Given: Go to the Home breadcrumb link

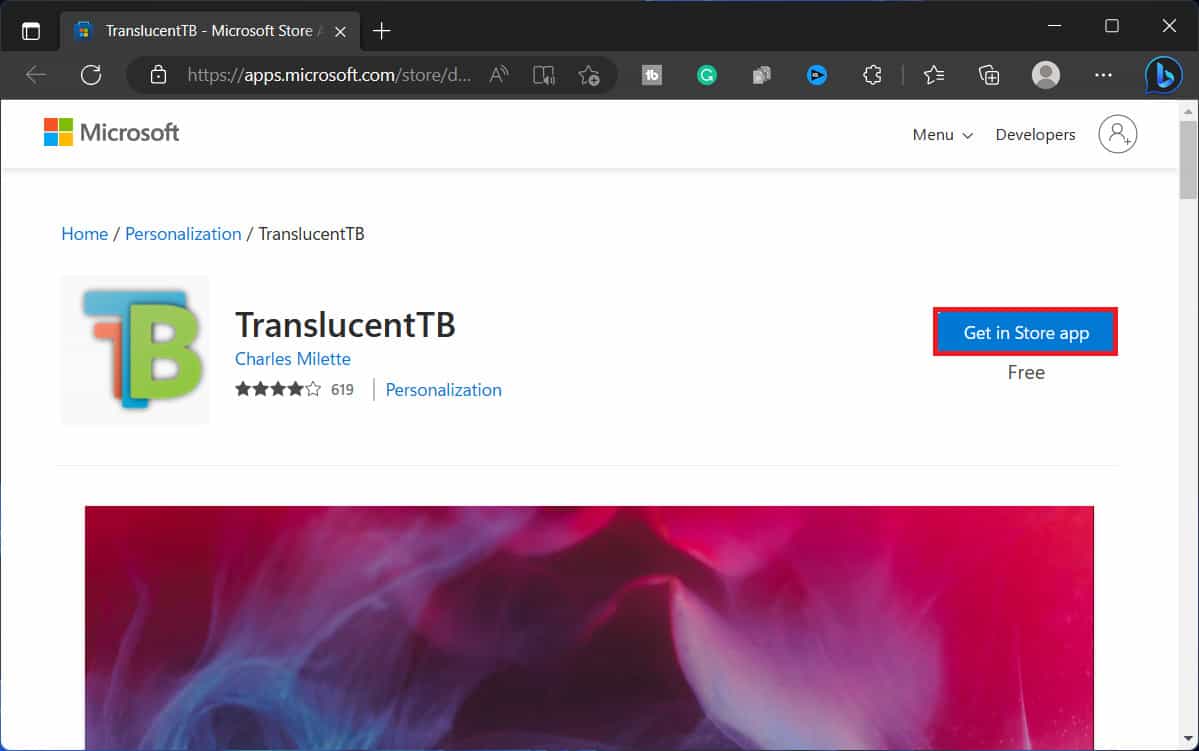Looking at the screenshot, I should pyautogui.click(x=84, y=234).
